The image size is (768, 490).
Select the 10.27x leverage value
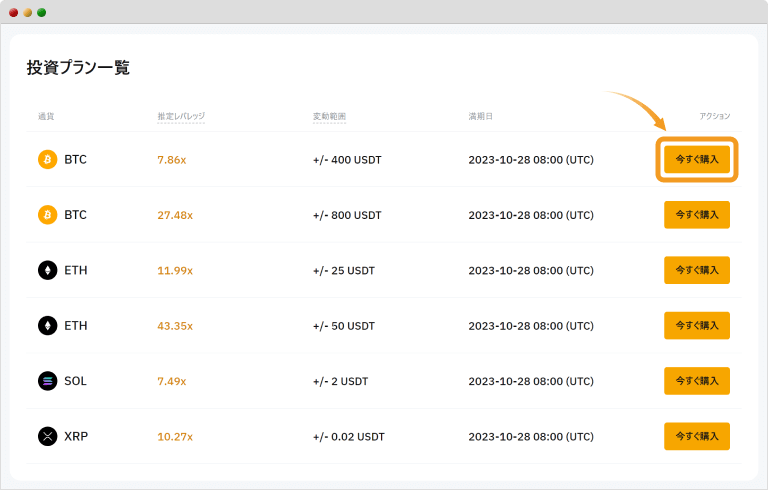pos(175,437)
